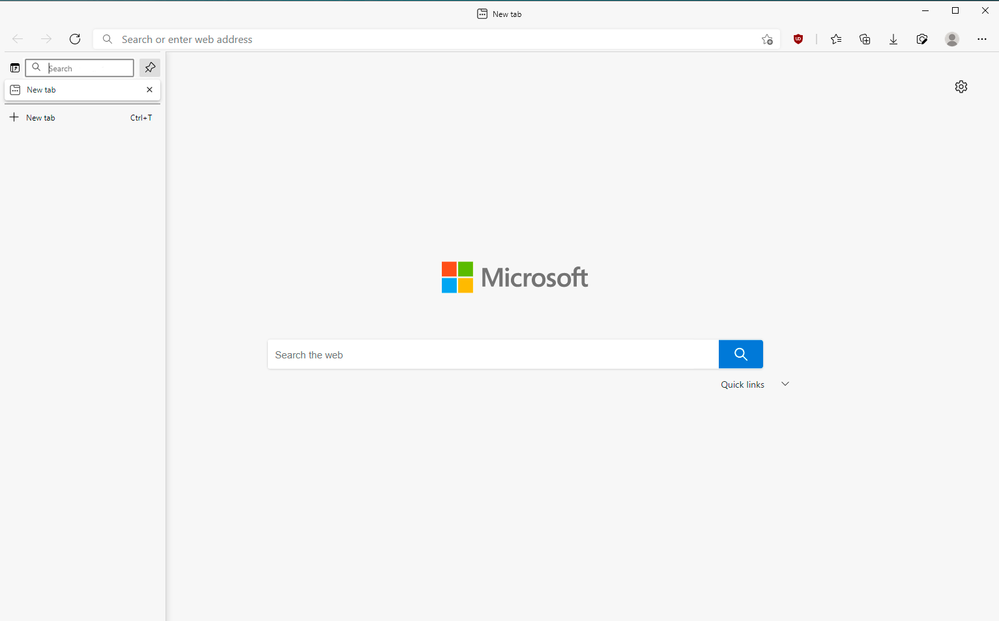This screenshot has height=621, width=999.
Task: Open the profile avatar icon
Action: (952, 39)
